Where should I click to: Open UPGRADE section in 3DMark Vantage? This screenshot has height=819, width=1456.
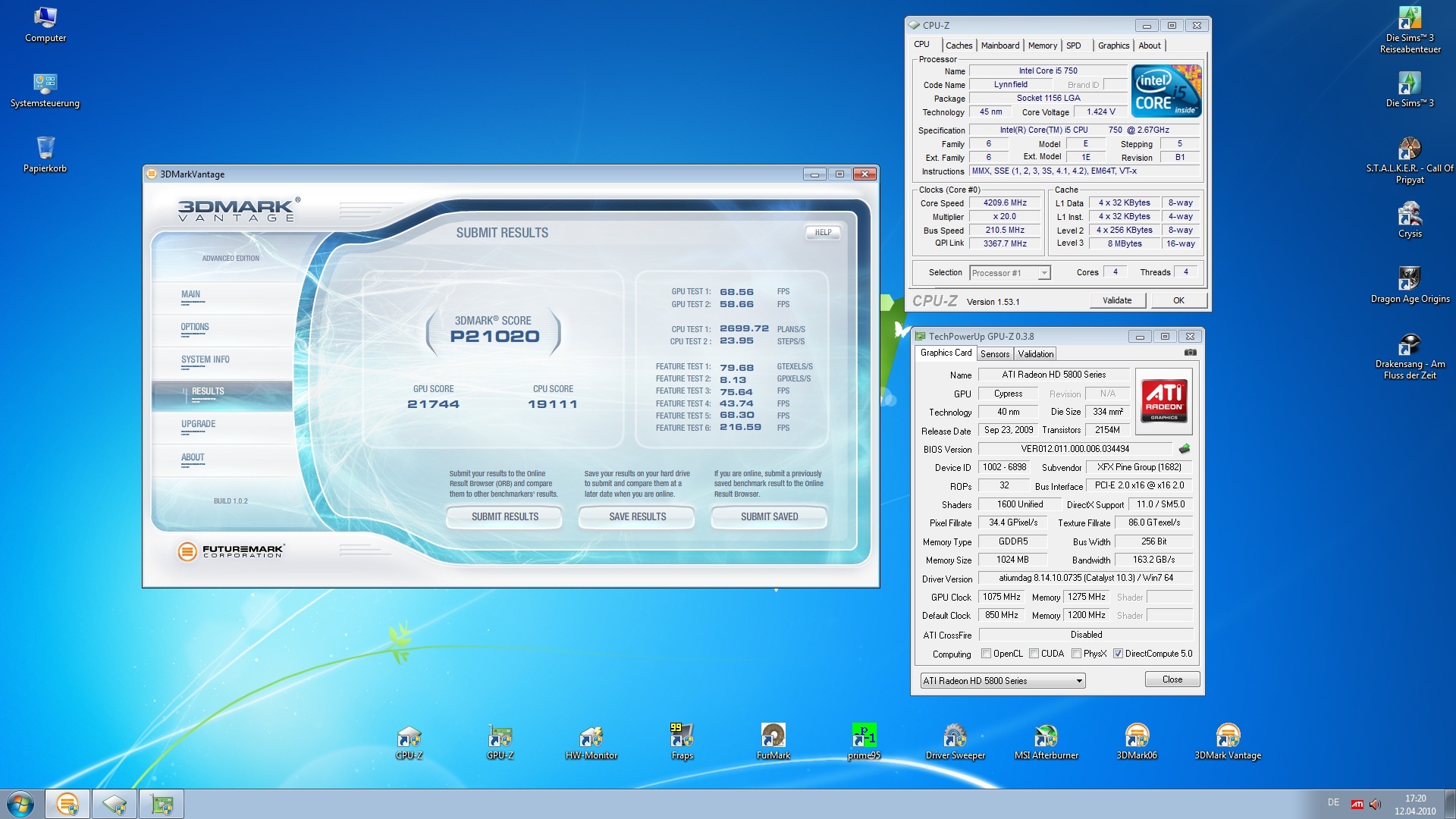222,427
